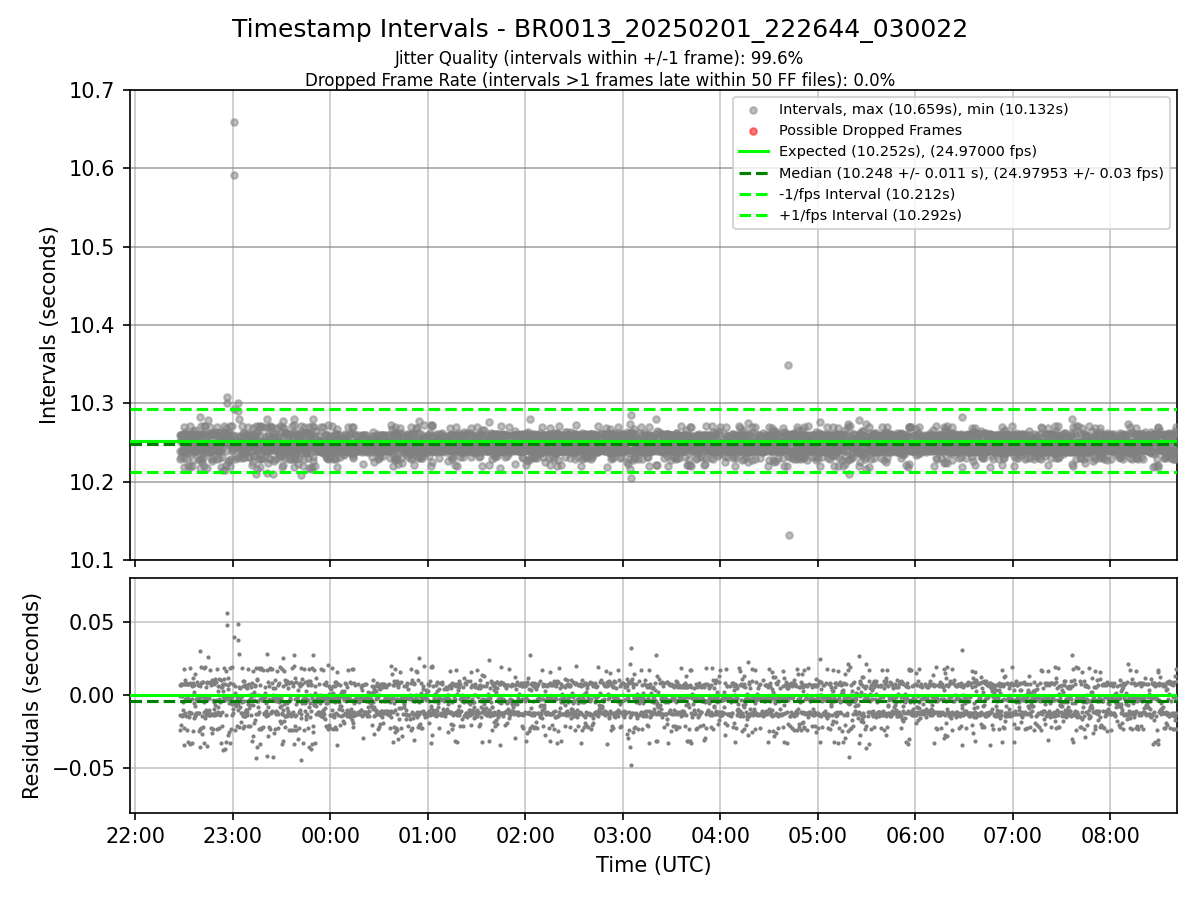Image resolution: width=1200 pixels, height=900 pixels.
Task: Click the 'Time (UTC)' x-axis label
Action: (x=654, y=865)
